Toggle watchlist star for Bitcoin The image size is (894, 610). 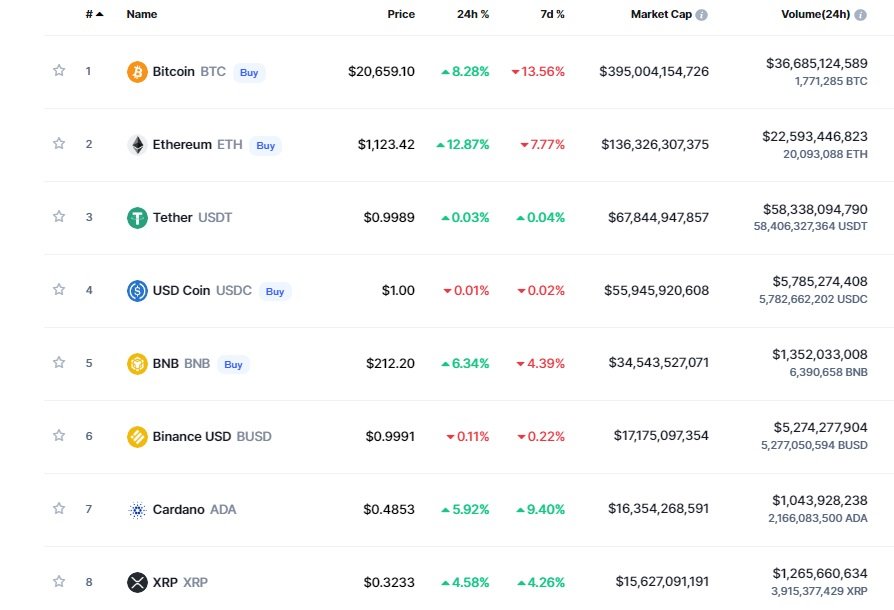(x=59, y=71)
